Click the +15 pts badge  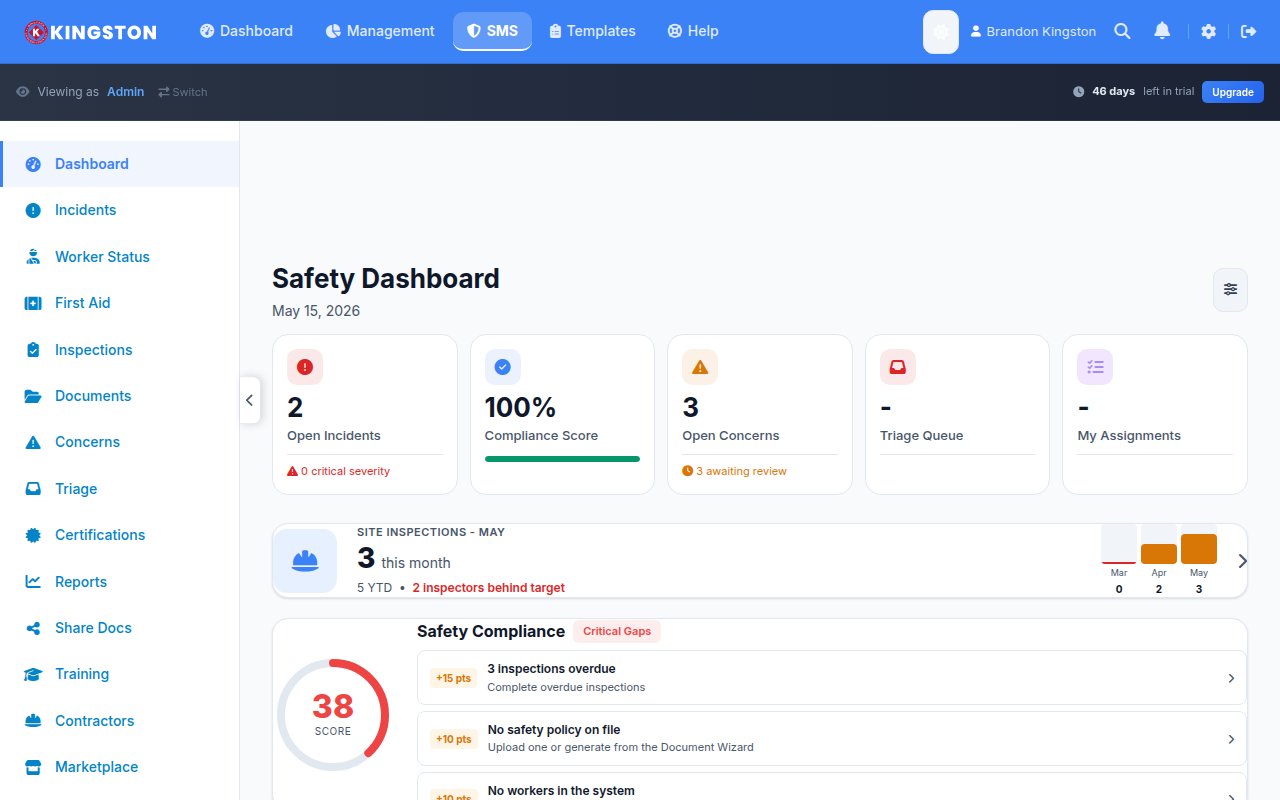point(453,678)
